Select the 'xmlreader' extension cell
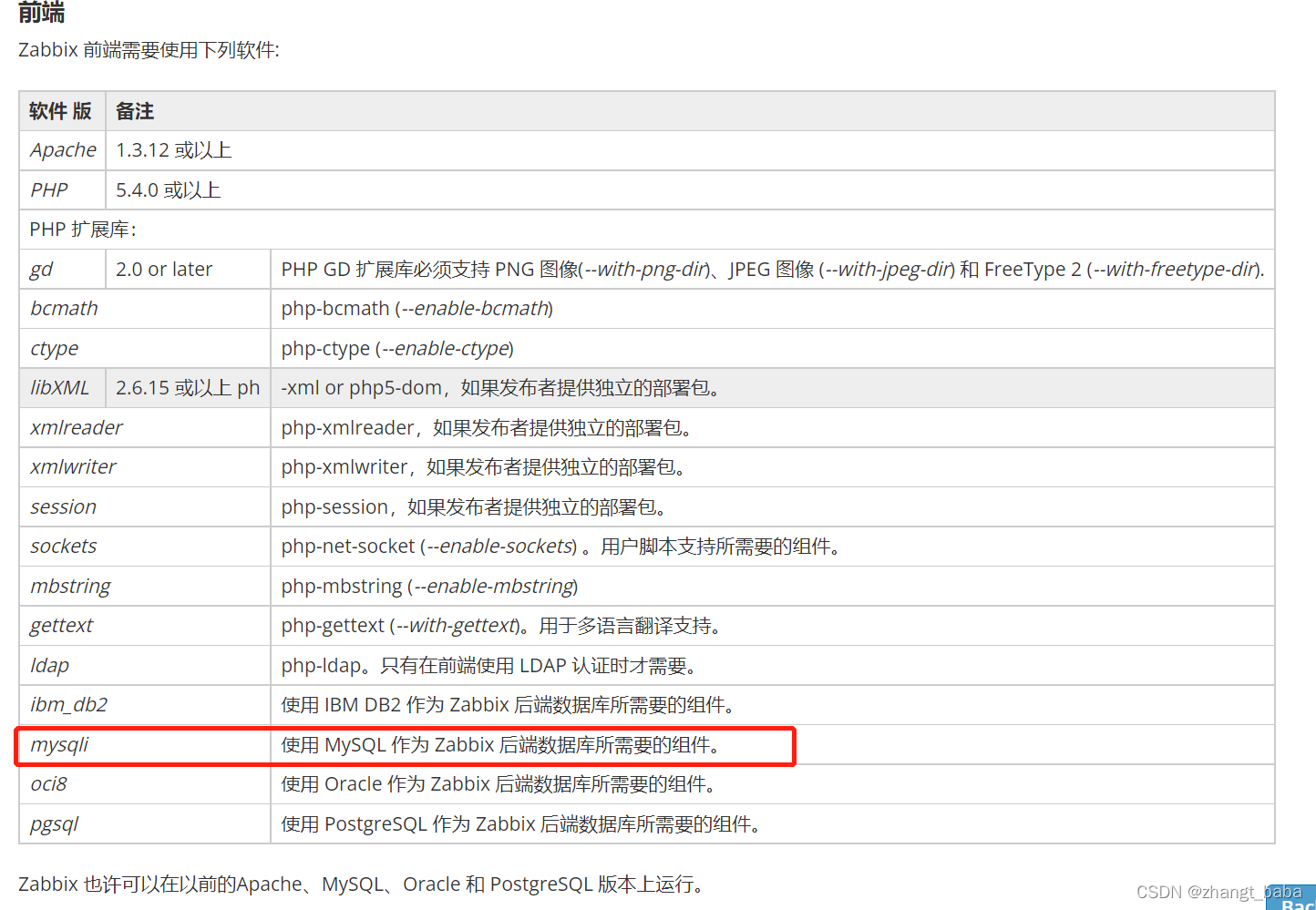Image resolution: width=1316 pixels, height=910 pixels. click(145, 428)
